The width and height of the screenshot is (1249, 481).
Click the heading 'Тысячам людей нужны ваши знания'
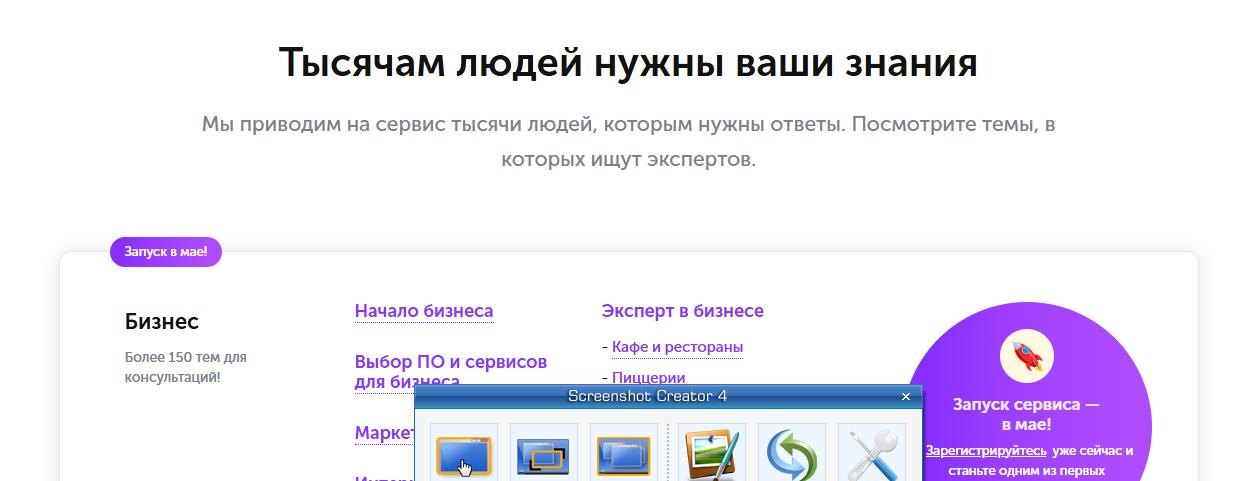(628, 63)
